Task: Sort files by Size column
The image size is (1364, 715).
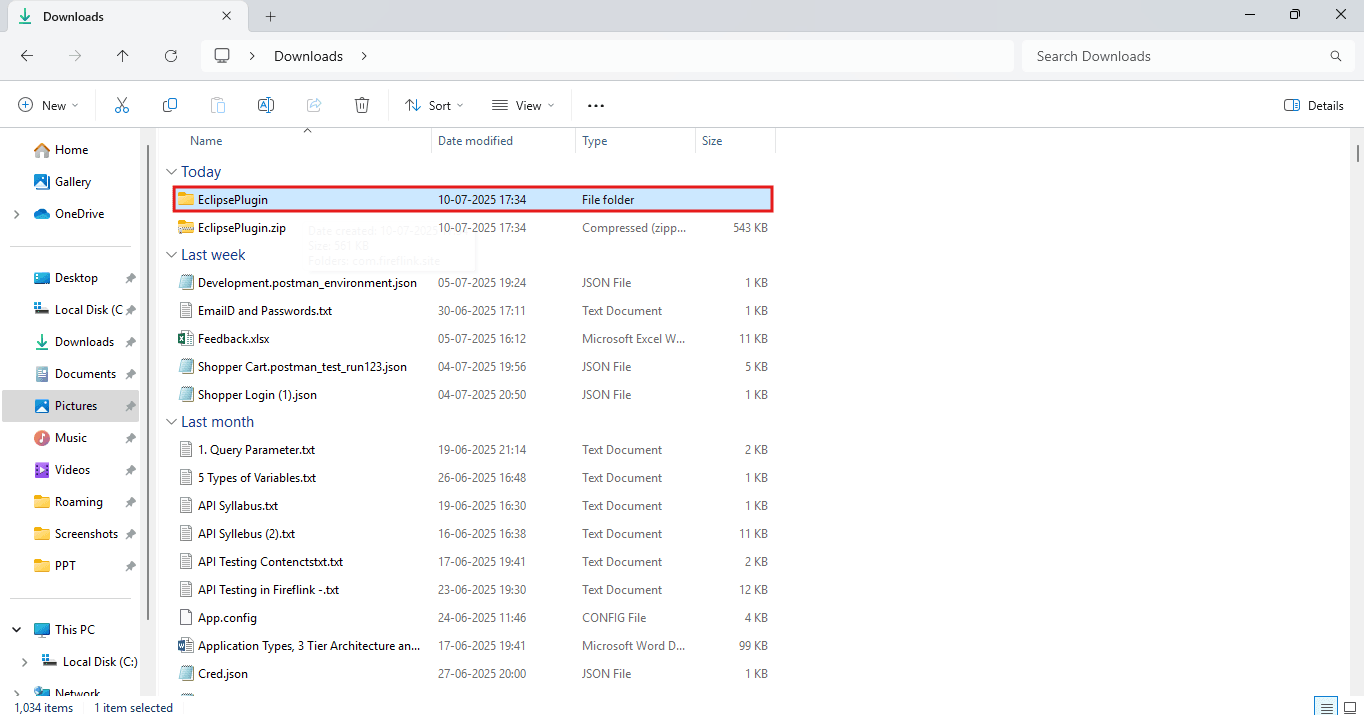Action: tap(735, 141)
